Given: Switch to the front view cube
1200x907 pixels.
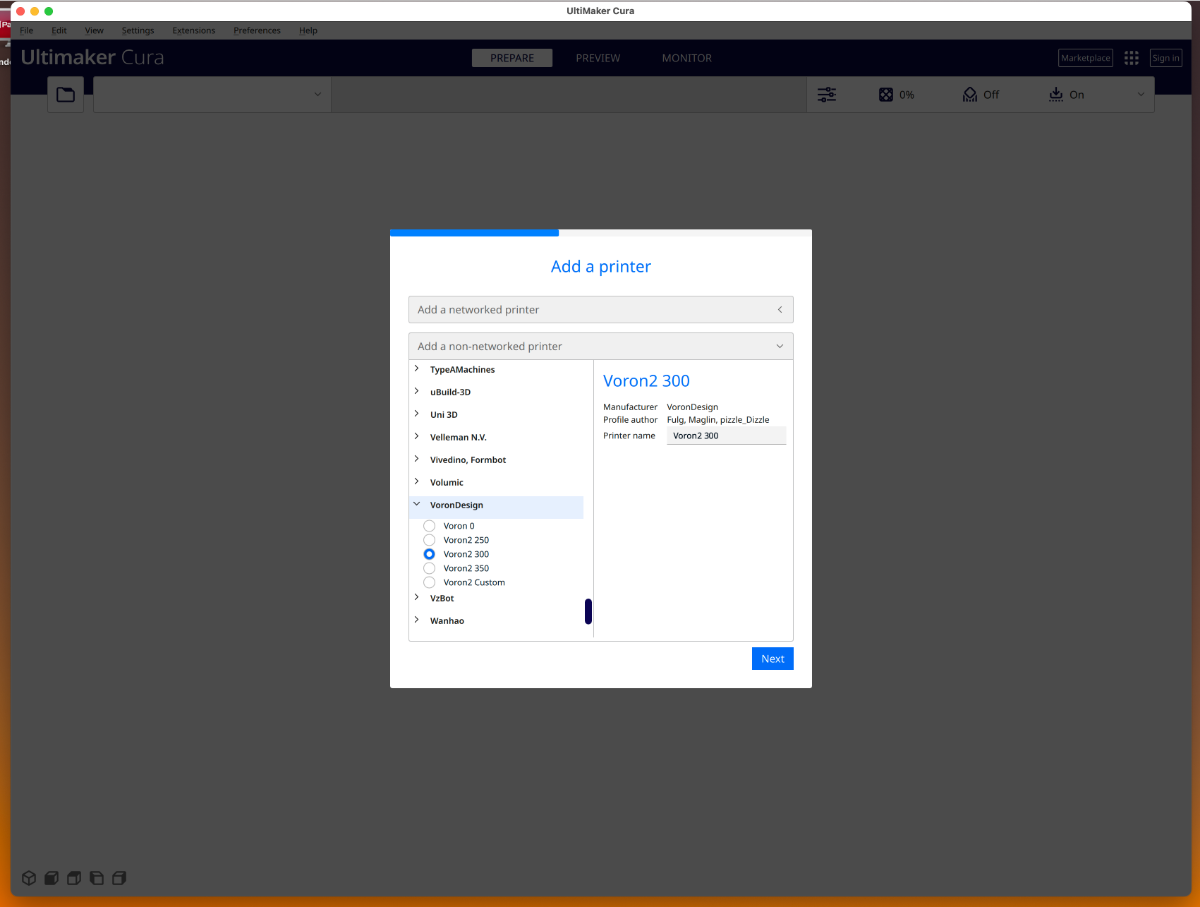Looking at the screenshot, I should point(52,878).
